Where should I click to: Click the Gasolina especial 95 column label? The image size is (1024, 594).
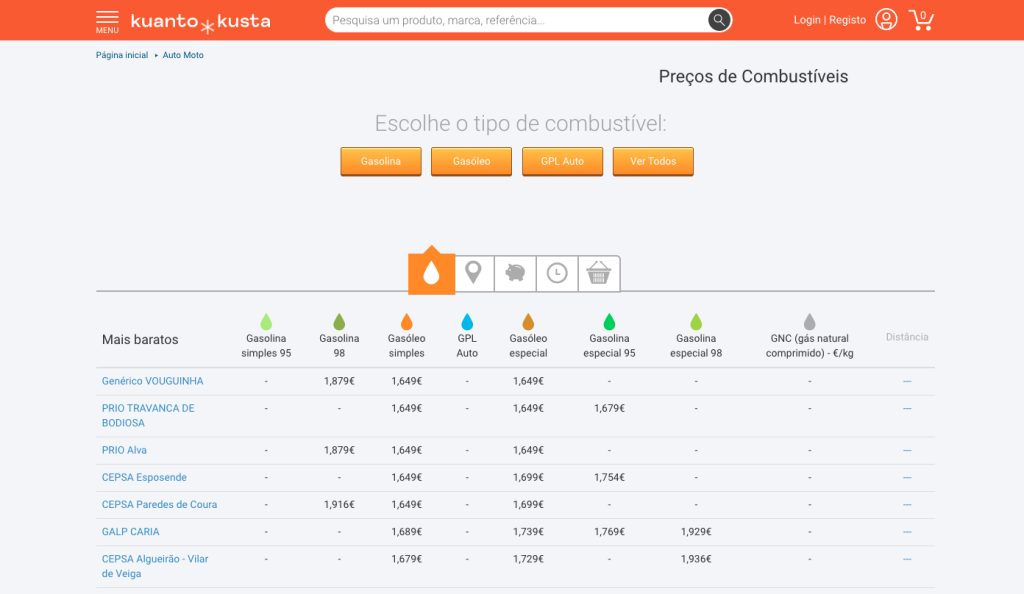(609, 346)
